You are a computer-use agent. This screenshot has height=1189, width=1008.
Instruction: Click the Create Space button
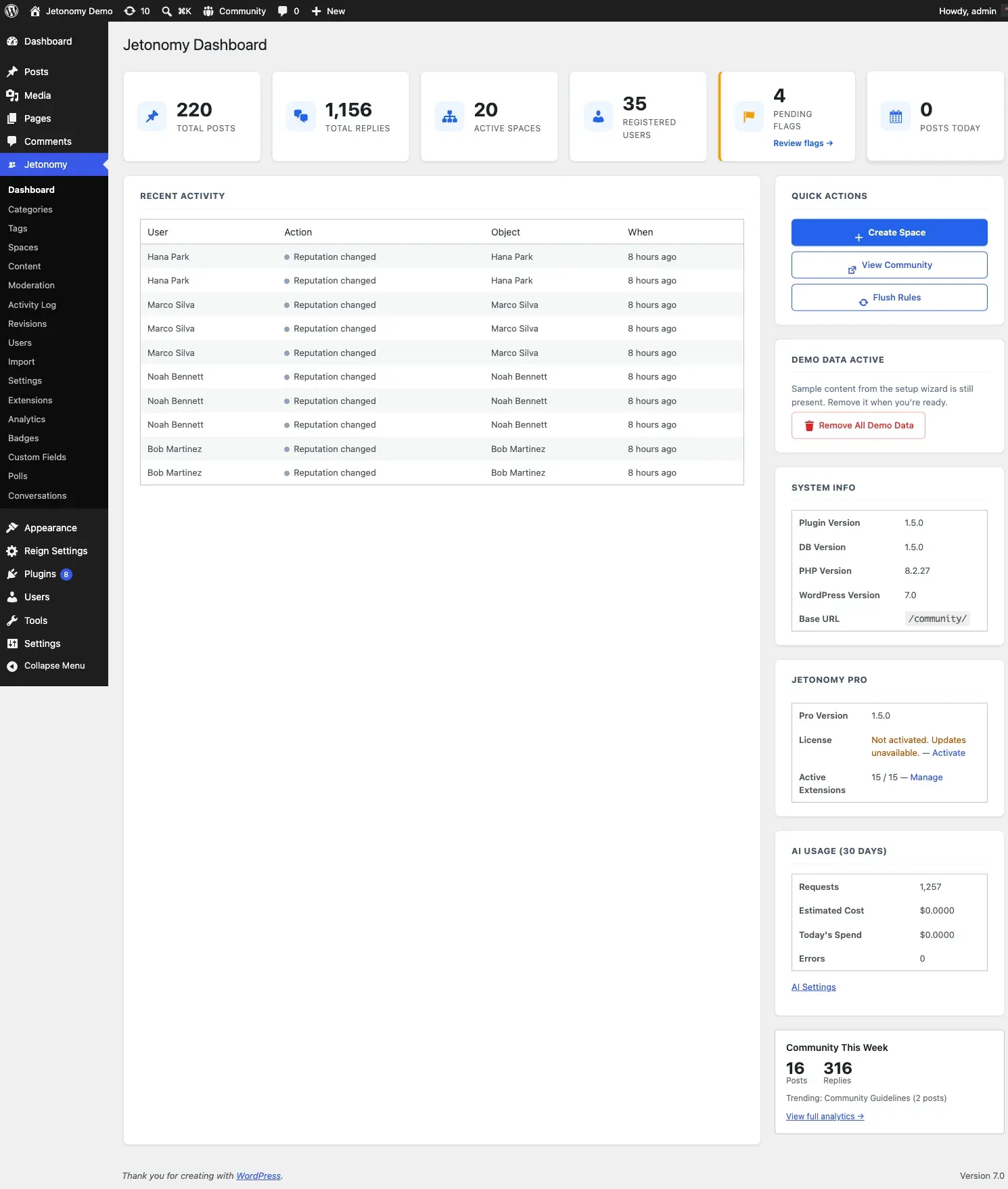click(889, 232)
